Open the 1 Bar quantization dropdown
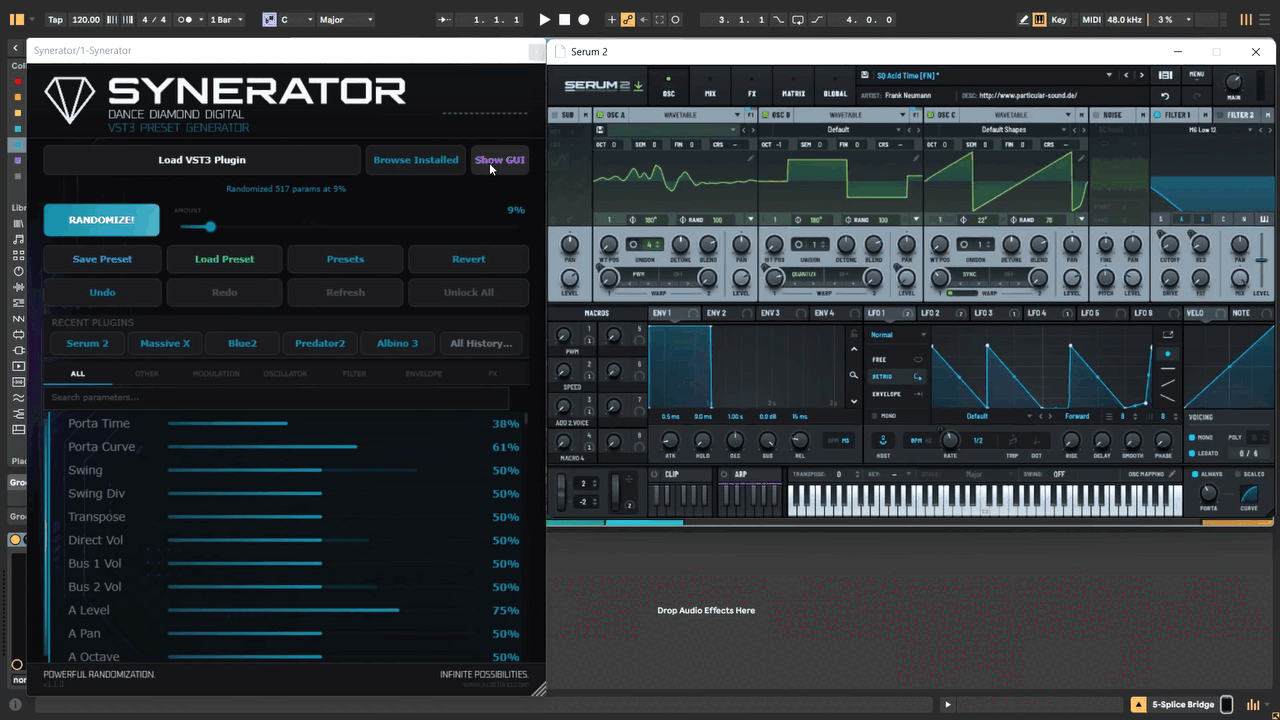This screenshot has height=720, width=1280. pos(227,19)
